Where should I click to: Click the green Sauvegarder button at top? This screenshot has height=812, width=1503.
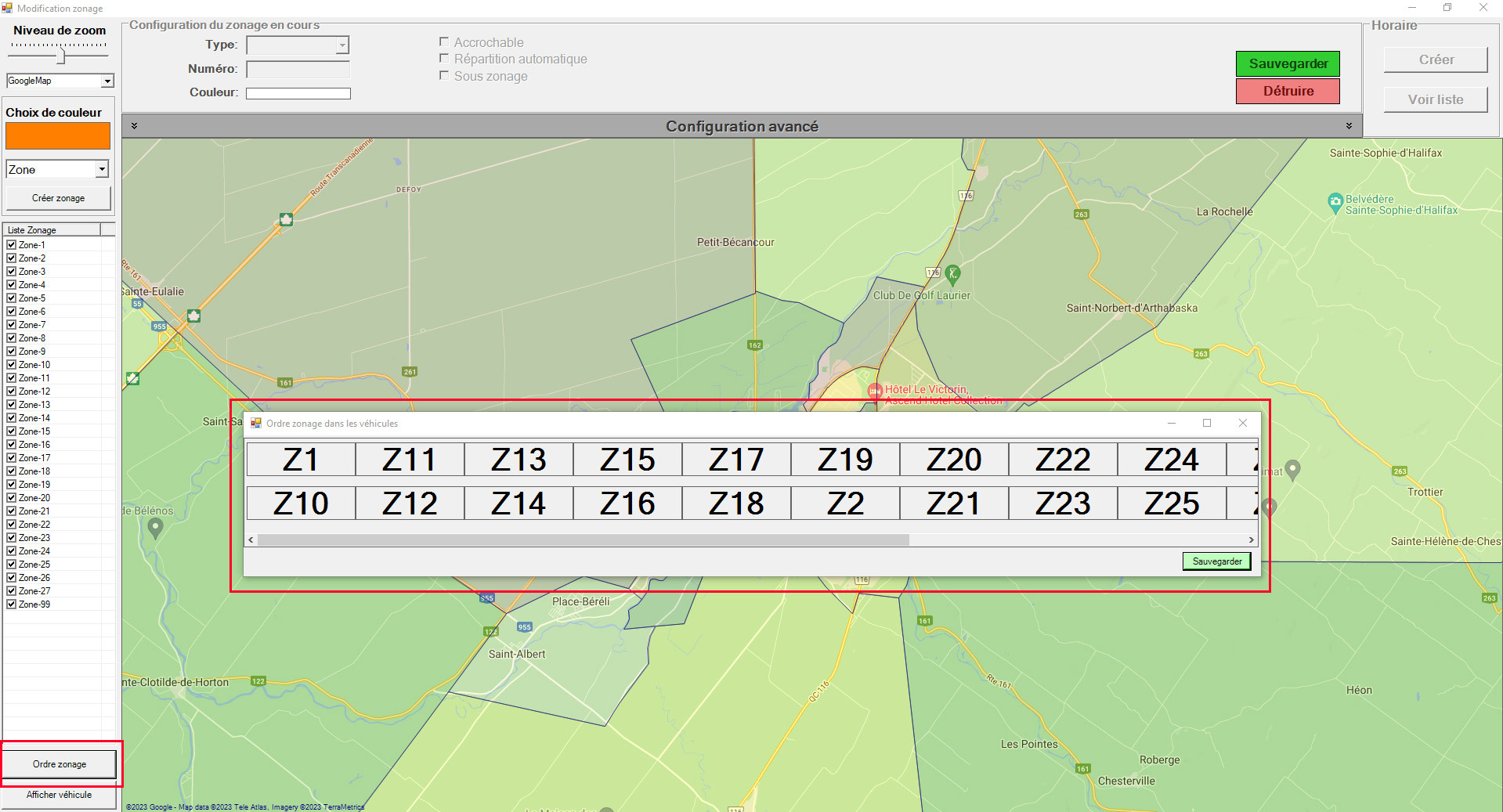[x=1288, y=63]
